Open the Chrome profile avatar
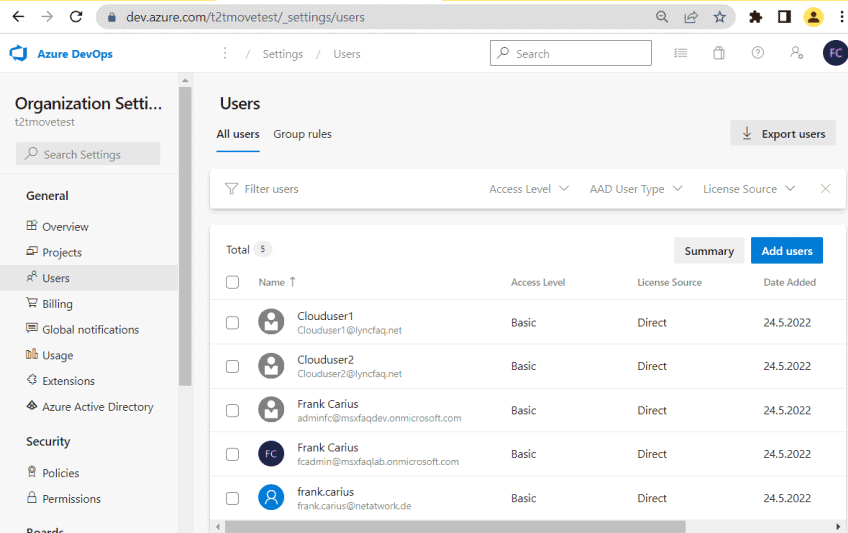 (813, 17)
